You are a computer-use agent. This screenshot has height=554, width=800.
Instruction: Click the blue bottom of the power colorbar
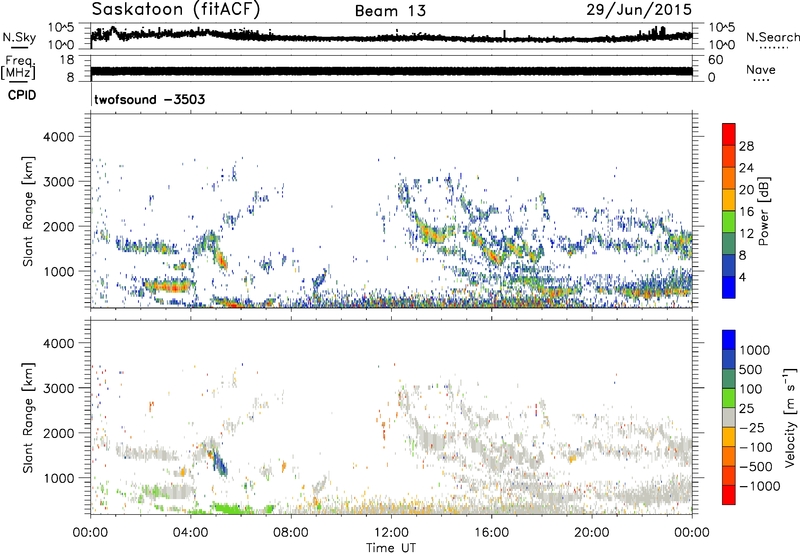point(729,287)
